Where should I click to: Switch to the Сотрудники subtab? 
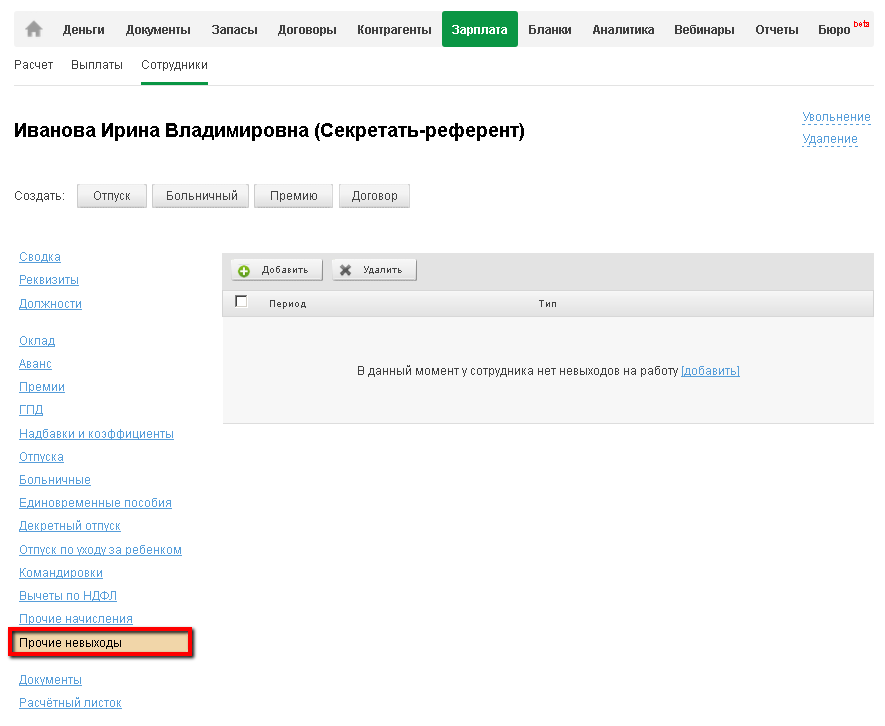(174, 65)
